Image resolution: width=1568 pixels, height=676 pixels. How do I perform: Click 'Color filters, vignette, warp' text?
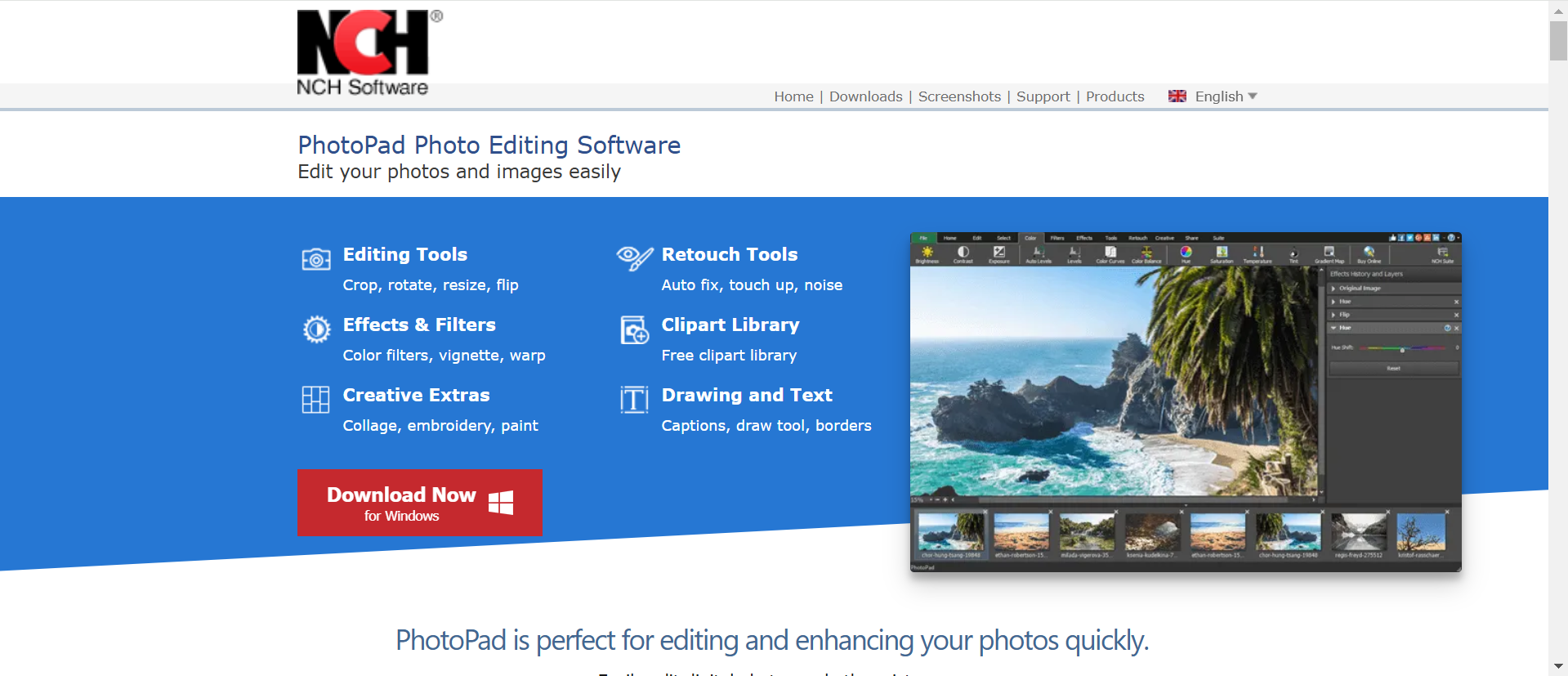tap(444, 356)
